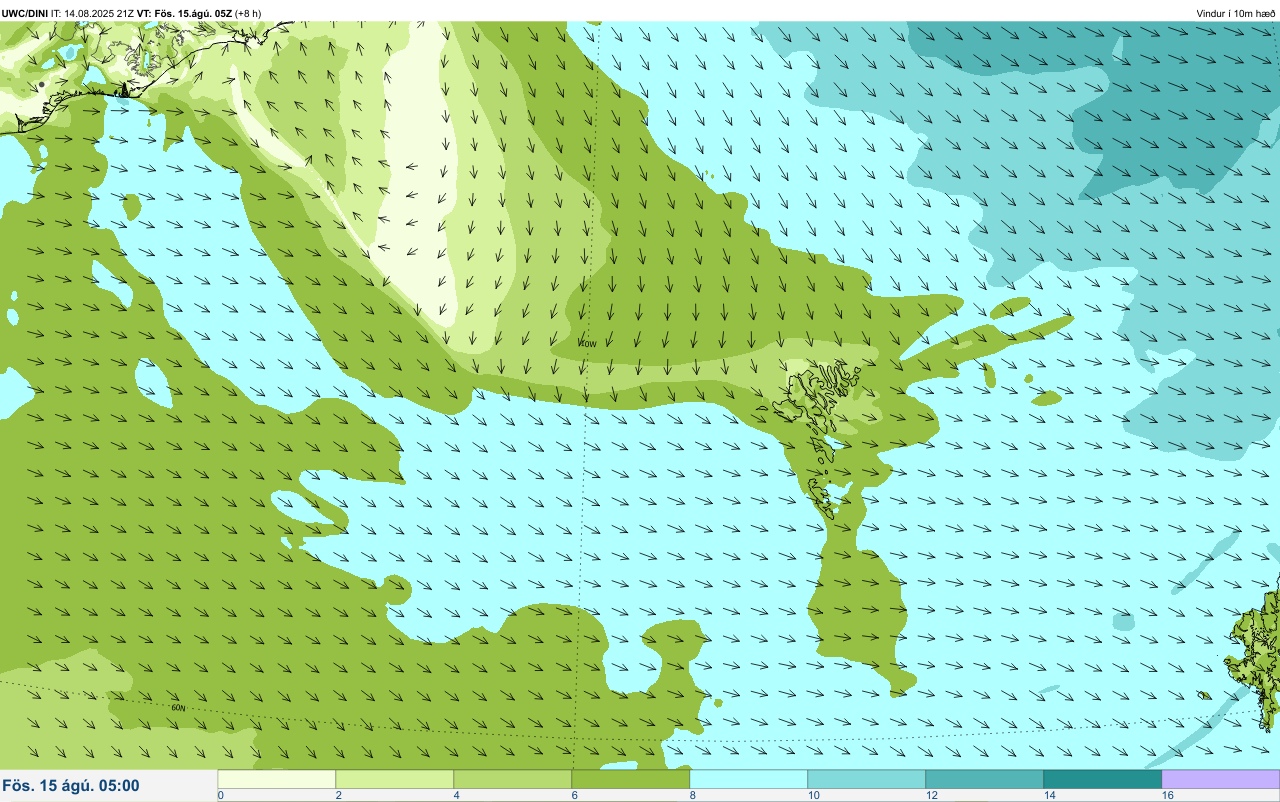Click the 'Fös. 15 ágú. 05:00' timestamp label
Image resolution: width=1280 pixels, height=802 pixels.
click(71, 786)
